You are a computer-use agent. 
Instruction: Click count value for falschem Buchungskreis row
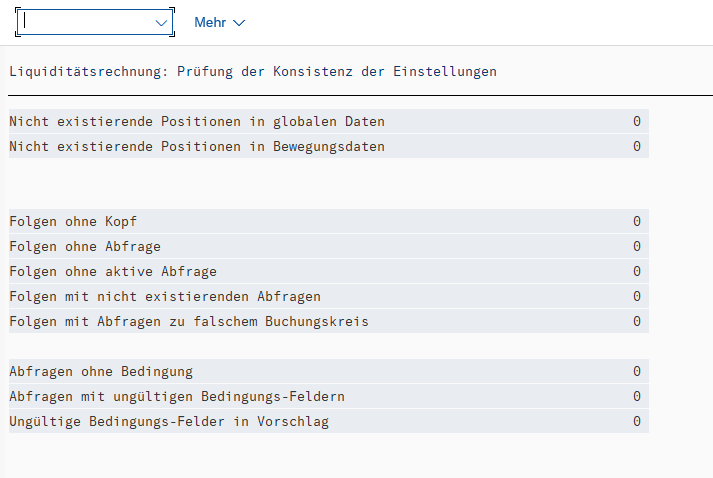[636, 322]
